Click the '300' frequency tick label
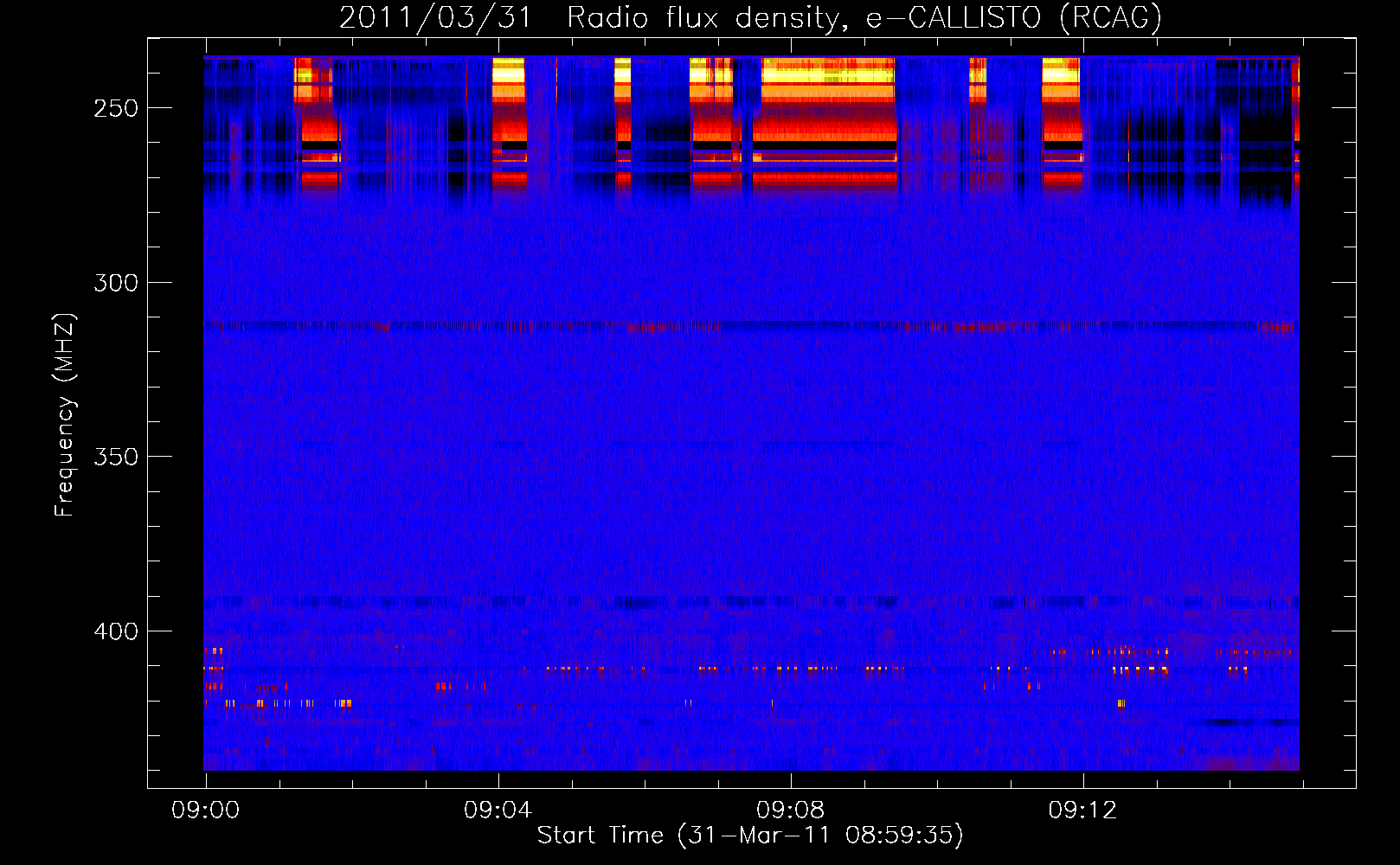The image size is (1400, 865). pos(116,283)
